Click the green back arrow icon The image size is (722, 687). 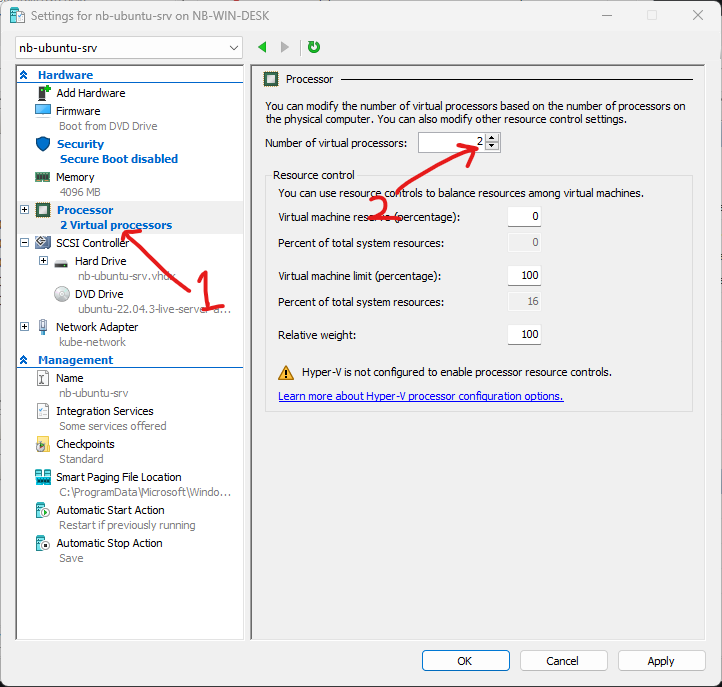coord(262,47)
